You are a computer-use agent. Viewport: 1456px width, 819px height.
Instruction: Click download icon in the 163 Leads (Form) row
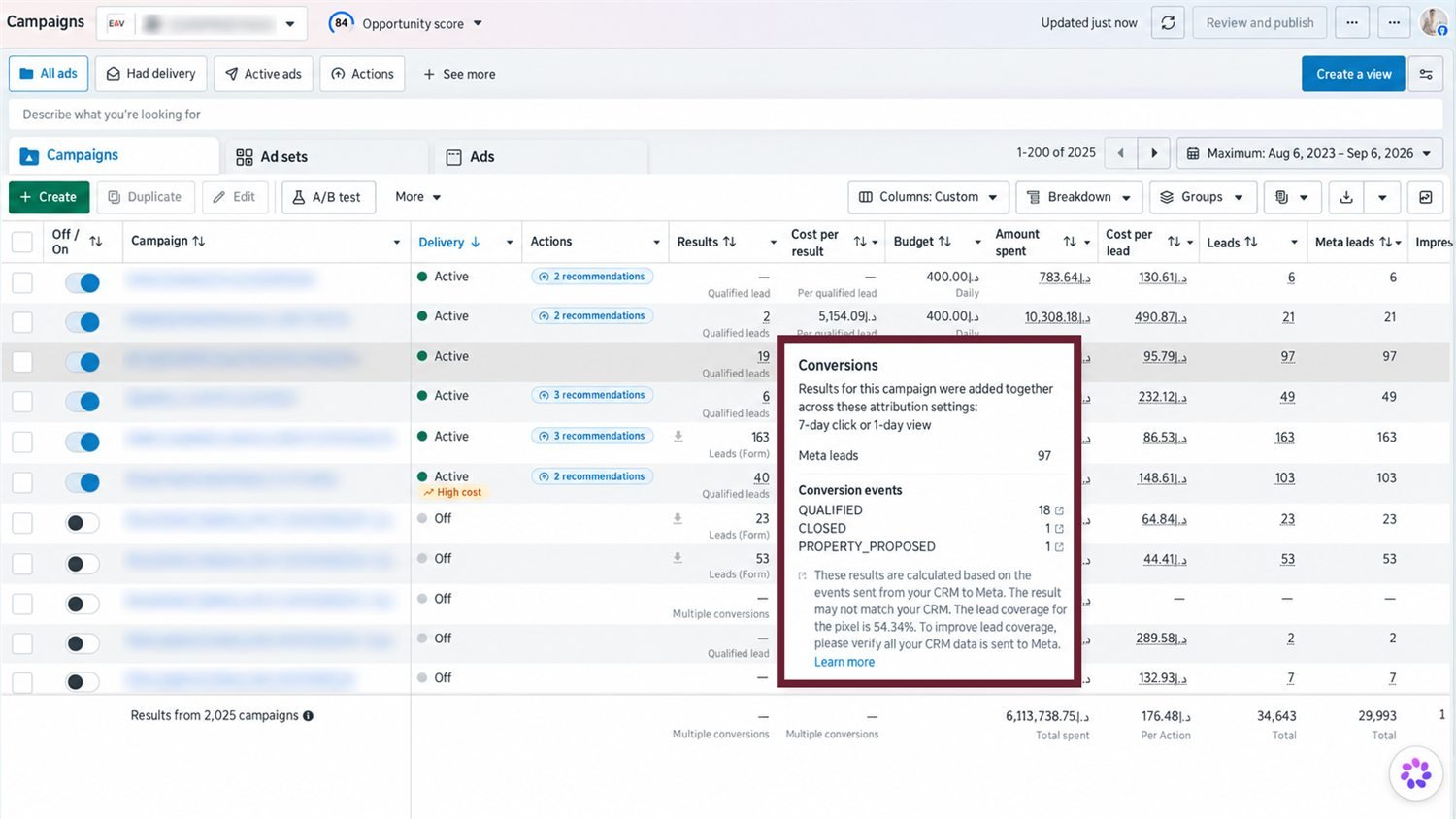click(678, 437)
